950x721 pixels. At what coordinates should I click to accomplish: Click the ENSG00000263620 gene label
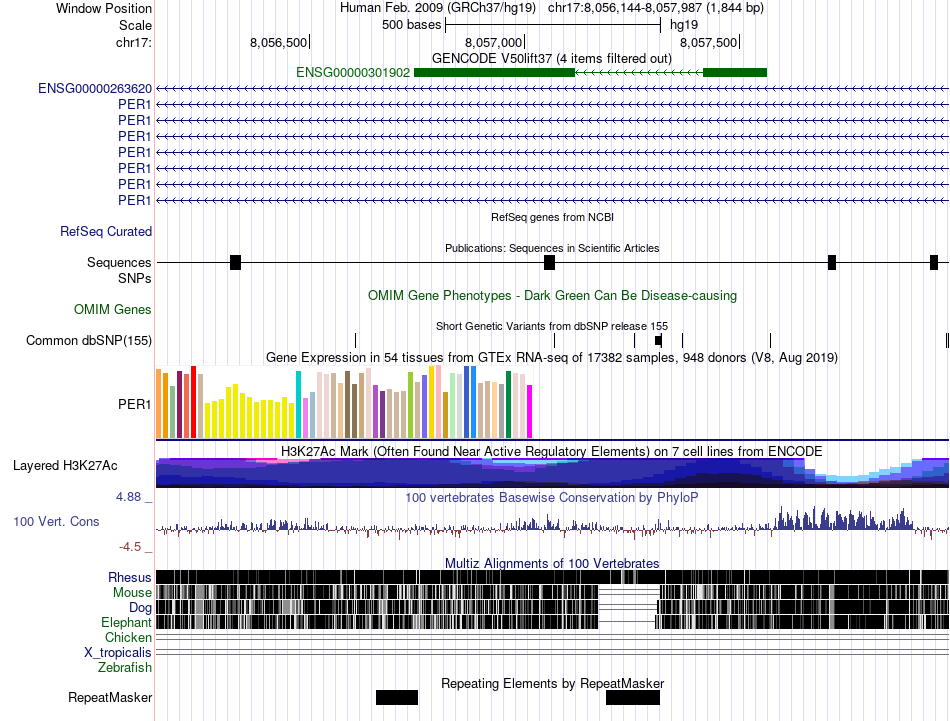[x=95, y=88]
